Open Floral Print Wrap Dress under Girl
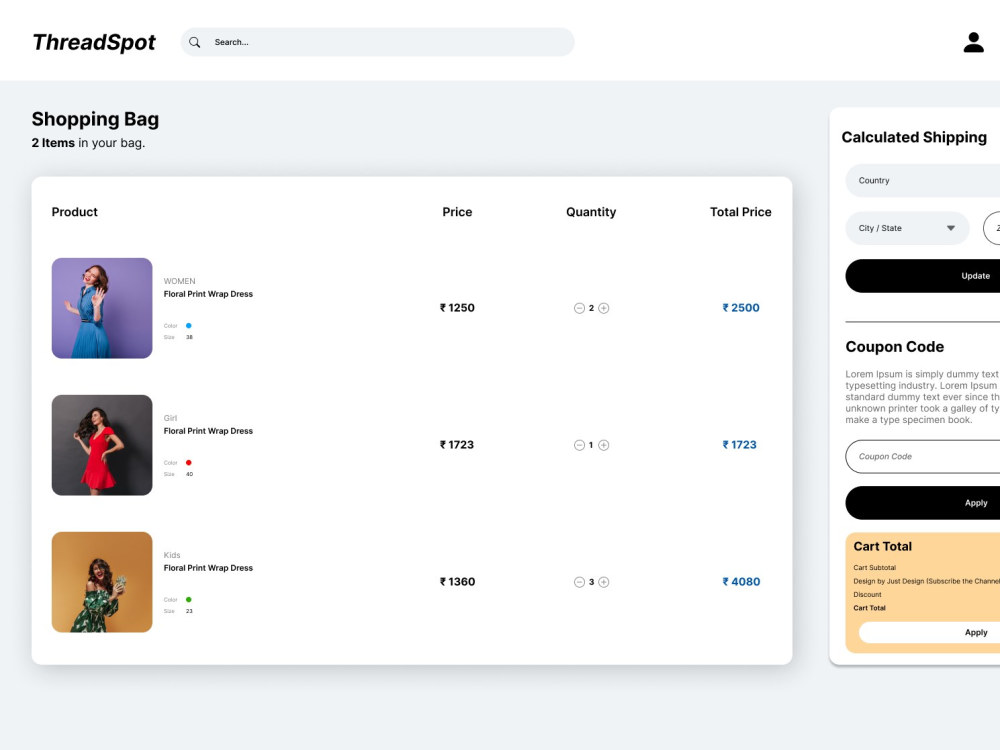Screen dimensions: 1000x750 (x=209, y=431)
